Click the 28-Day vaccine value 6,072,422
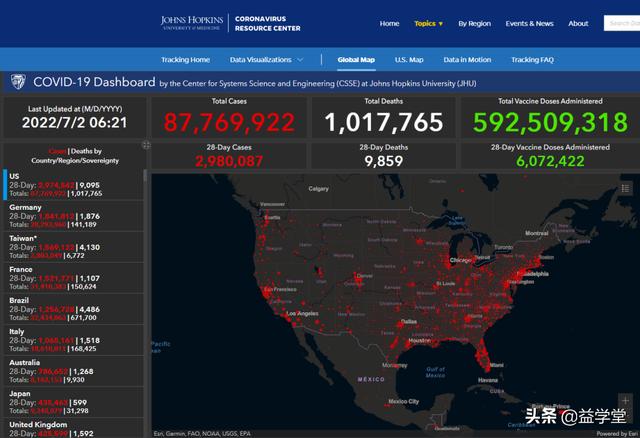640x438 pixels. [550, 161]
